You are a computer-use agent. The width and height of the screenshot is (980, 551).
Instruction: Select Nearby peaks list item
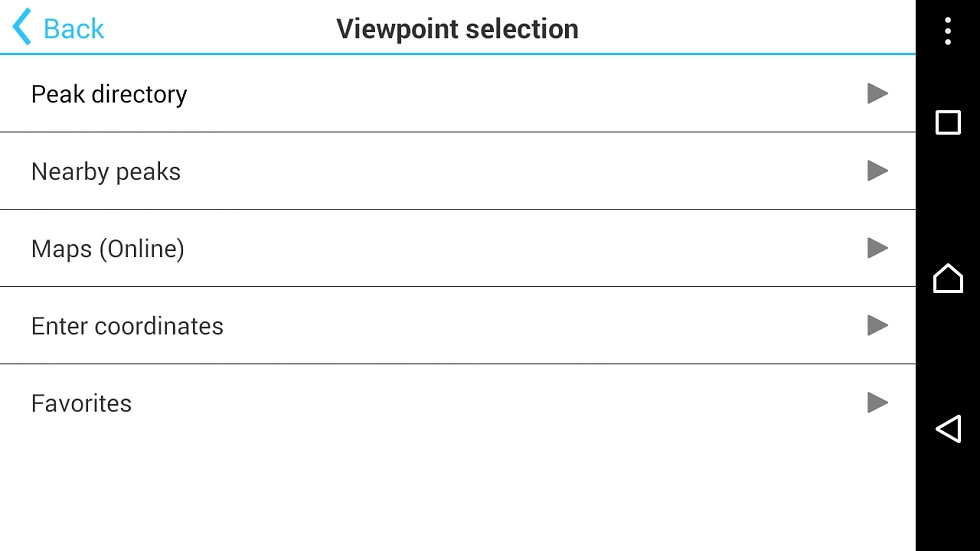[106, 172]
